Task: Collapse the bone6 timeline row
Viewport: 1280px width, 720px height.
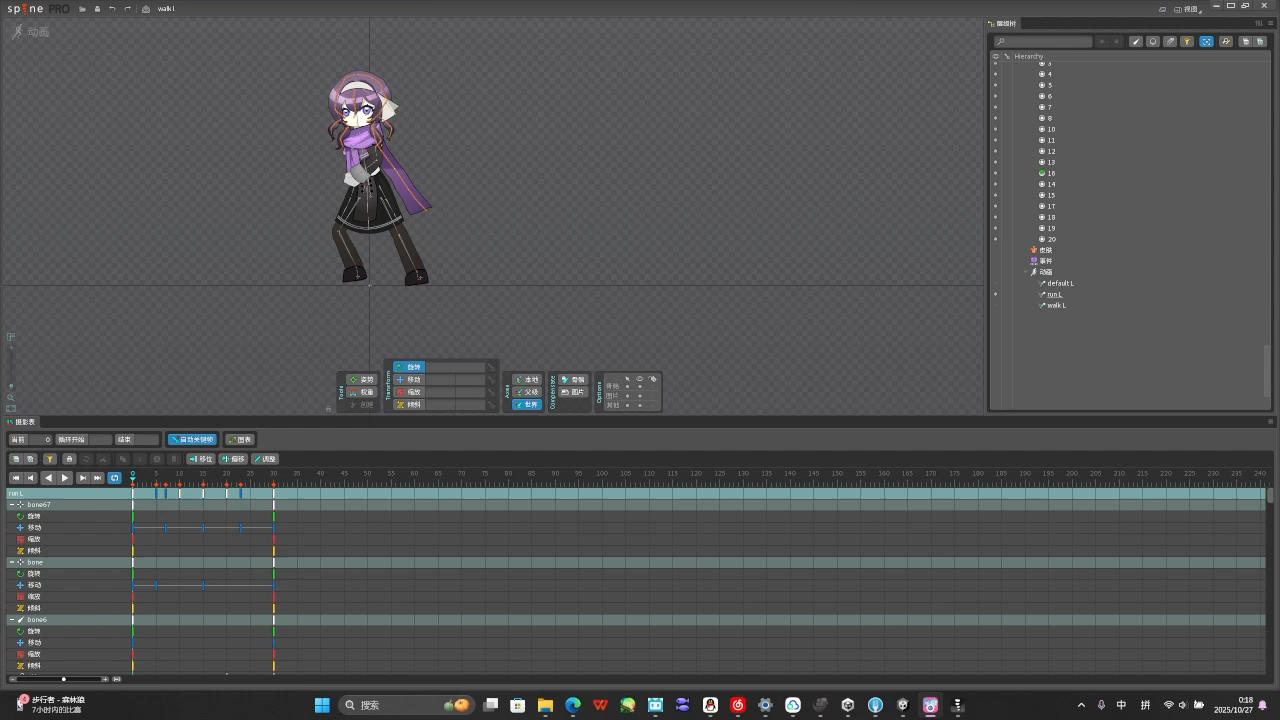Action: pos(12,620)
